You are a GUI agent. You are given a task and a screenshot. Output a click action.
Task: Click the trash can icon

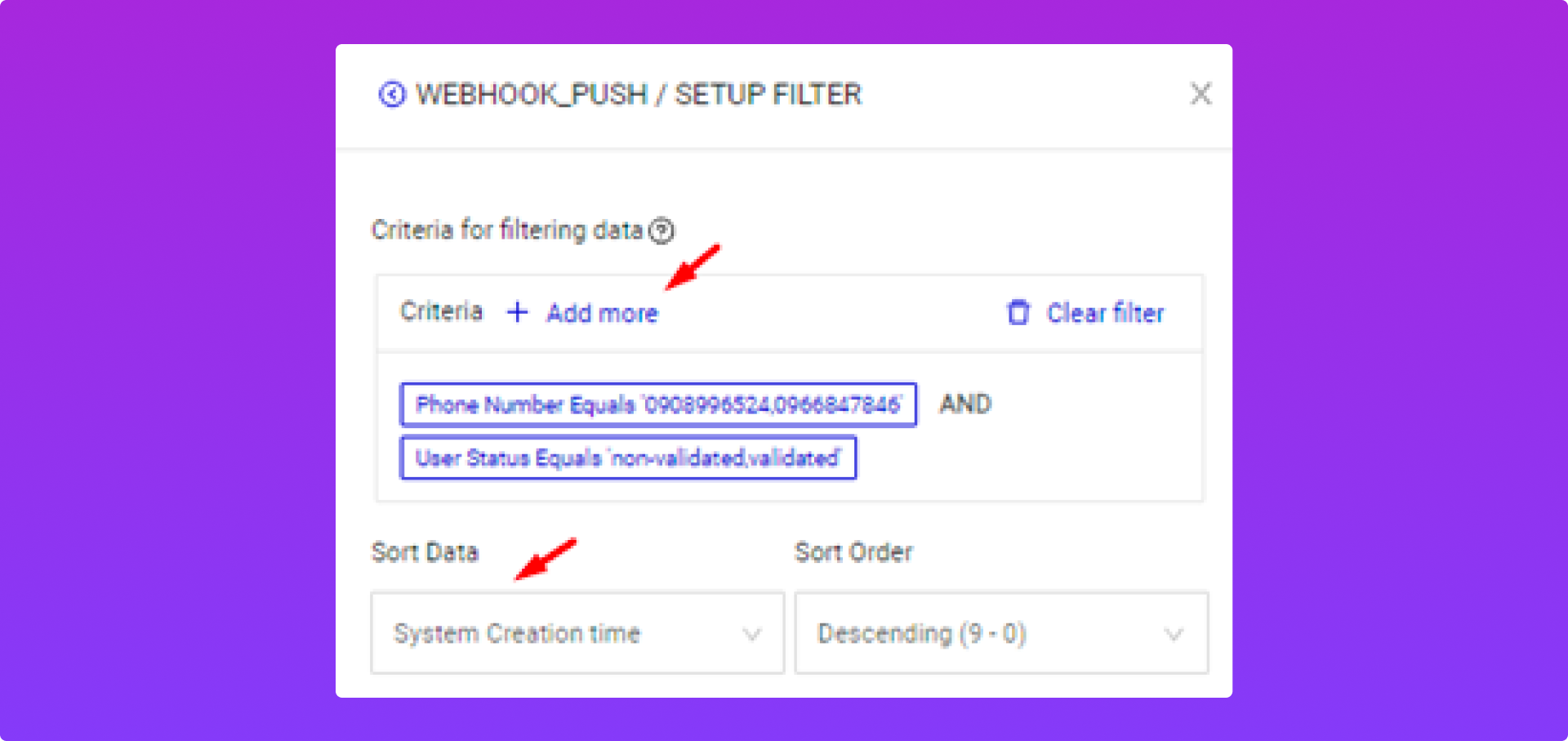coord(1018,312)
